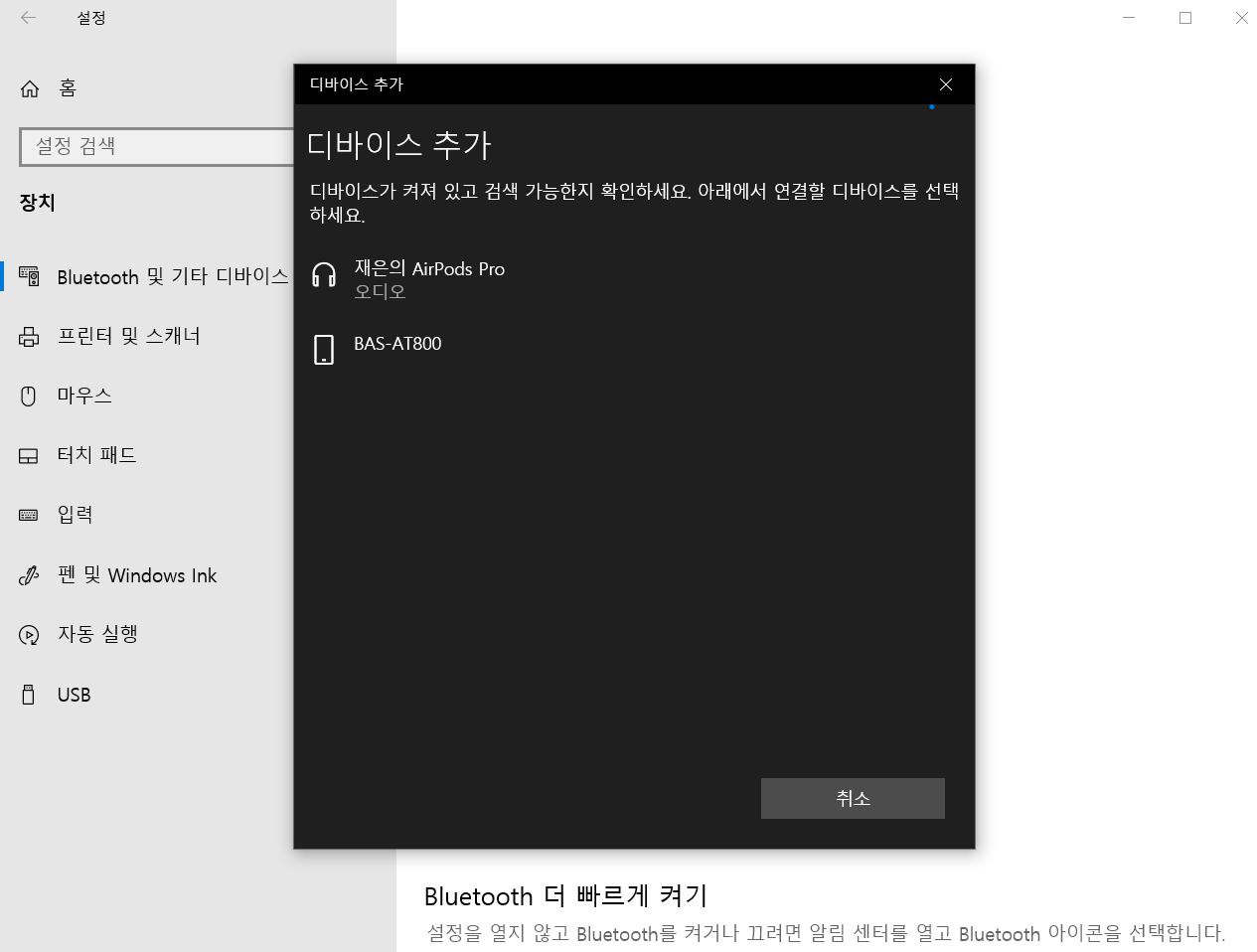
Task: Select the 재은의 AirPods Pro headphones icon
Action: click(324, 275)
